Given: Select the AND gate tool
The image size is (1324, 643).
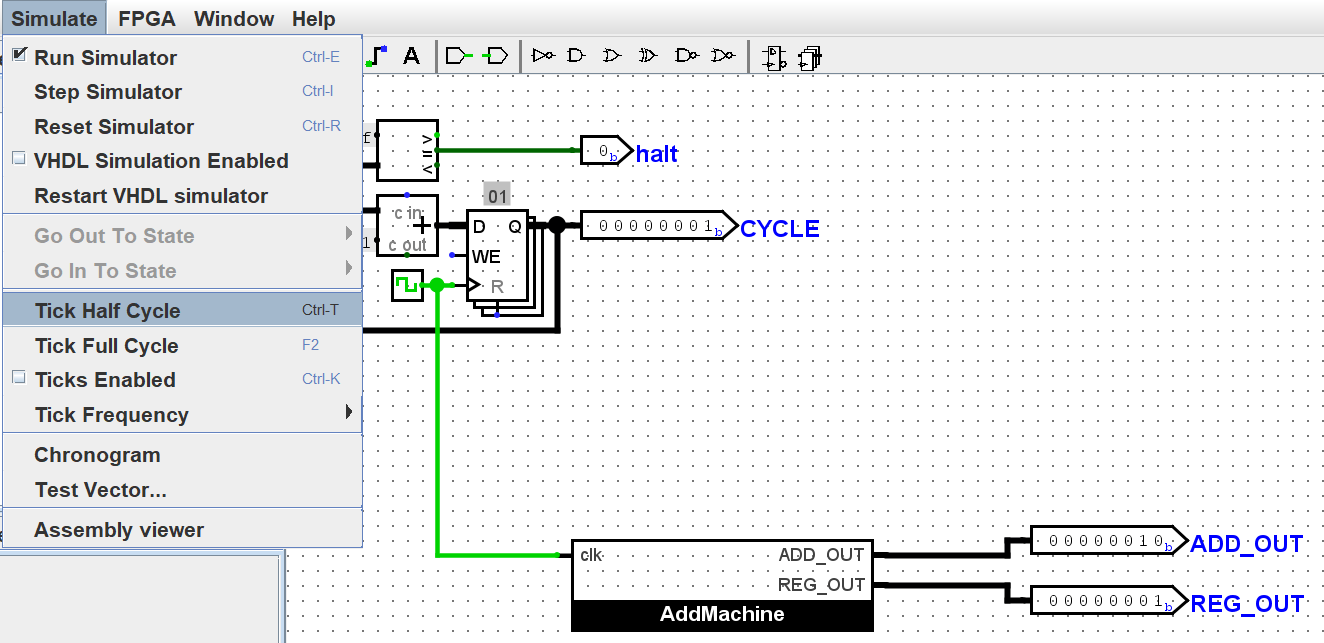Looking at the screenshot, I should pyautogui.click(x=576, y=56).
